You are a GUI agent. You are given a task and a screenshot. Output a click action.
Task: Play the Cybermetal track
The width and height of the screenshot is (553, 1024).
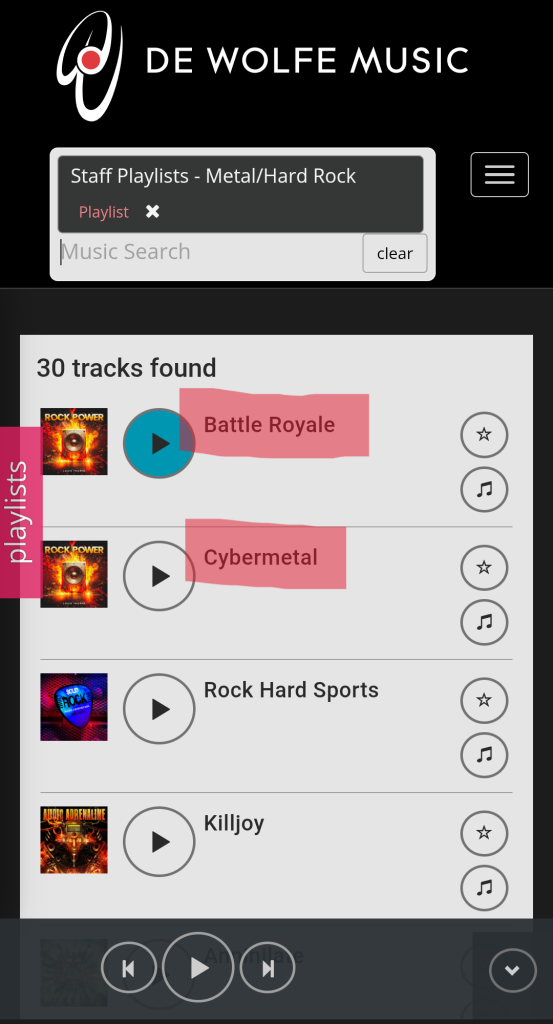(159, 576)
